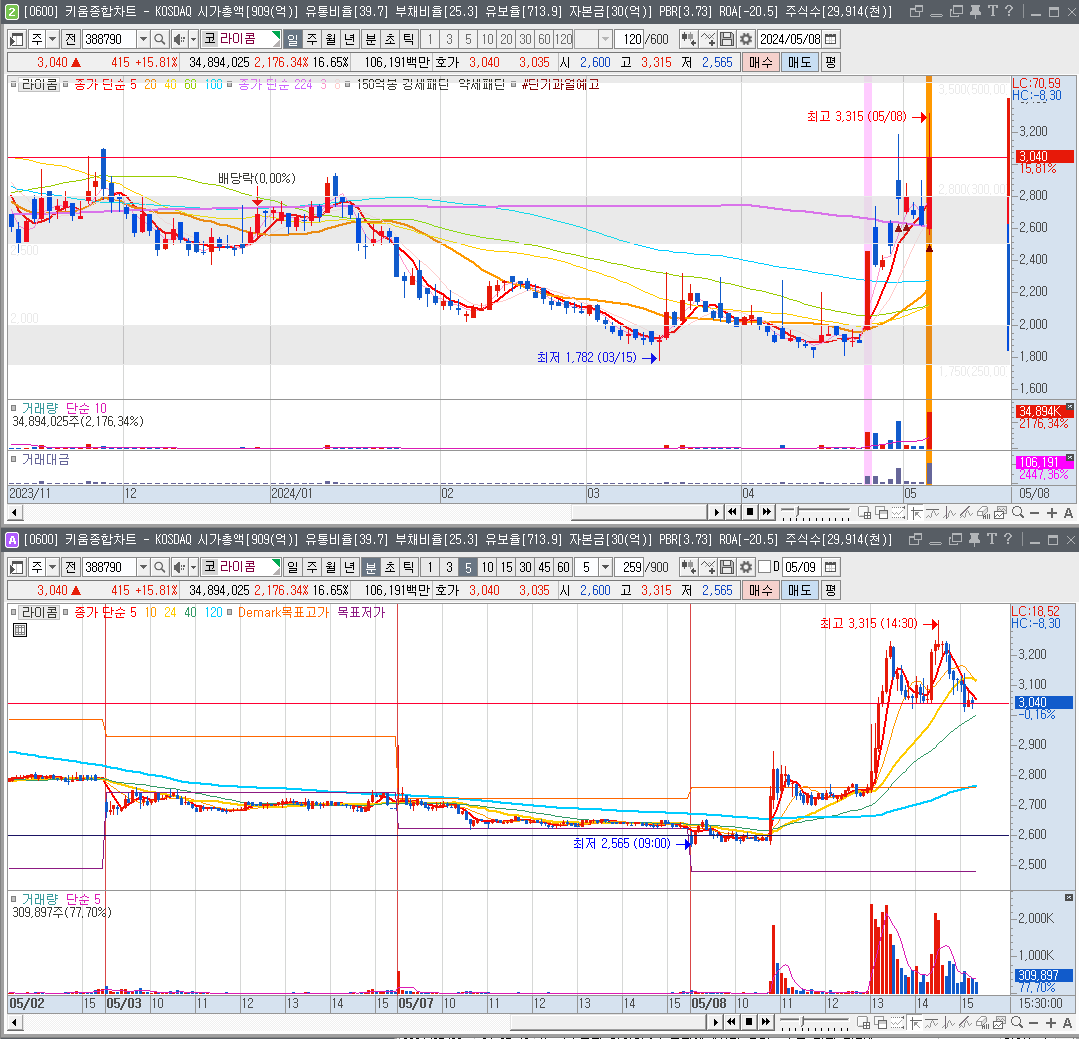The height and width of the screenshot is (1039, 1079).
Task: Select tick (틱) period in bottom chart
Action: point(409,567)
